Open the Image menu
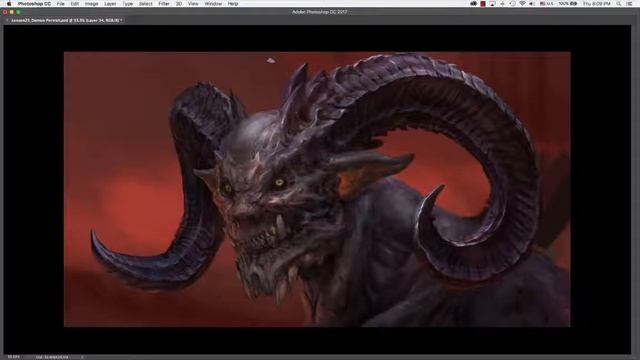Image resolution: width=640 pixels, height=360 pixels. pos(91,4)
